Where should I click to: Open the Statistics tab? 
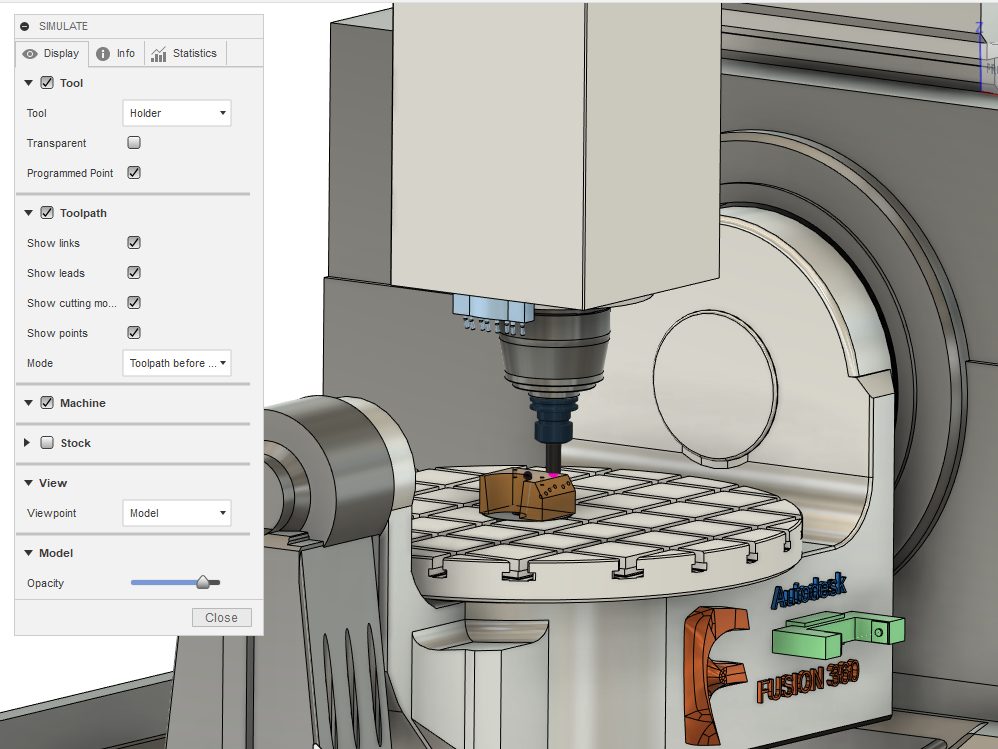184,53
